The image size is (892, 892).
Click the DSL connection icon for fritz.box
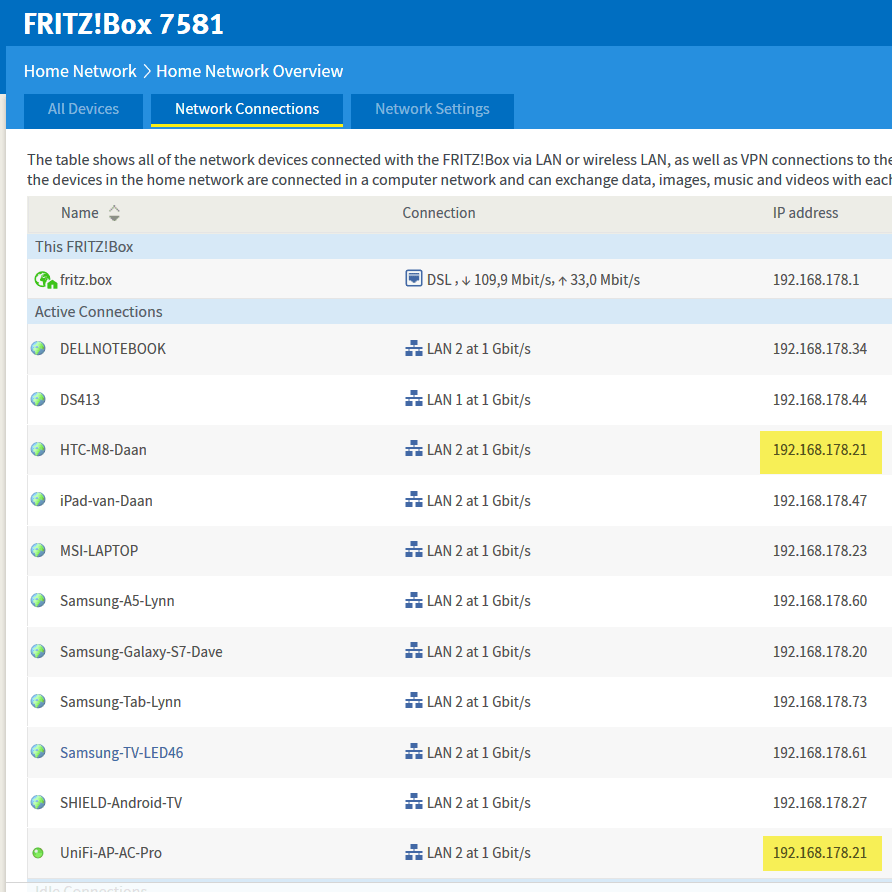pyautogui.click(x=413, y=279)
